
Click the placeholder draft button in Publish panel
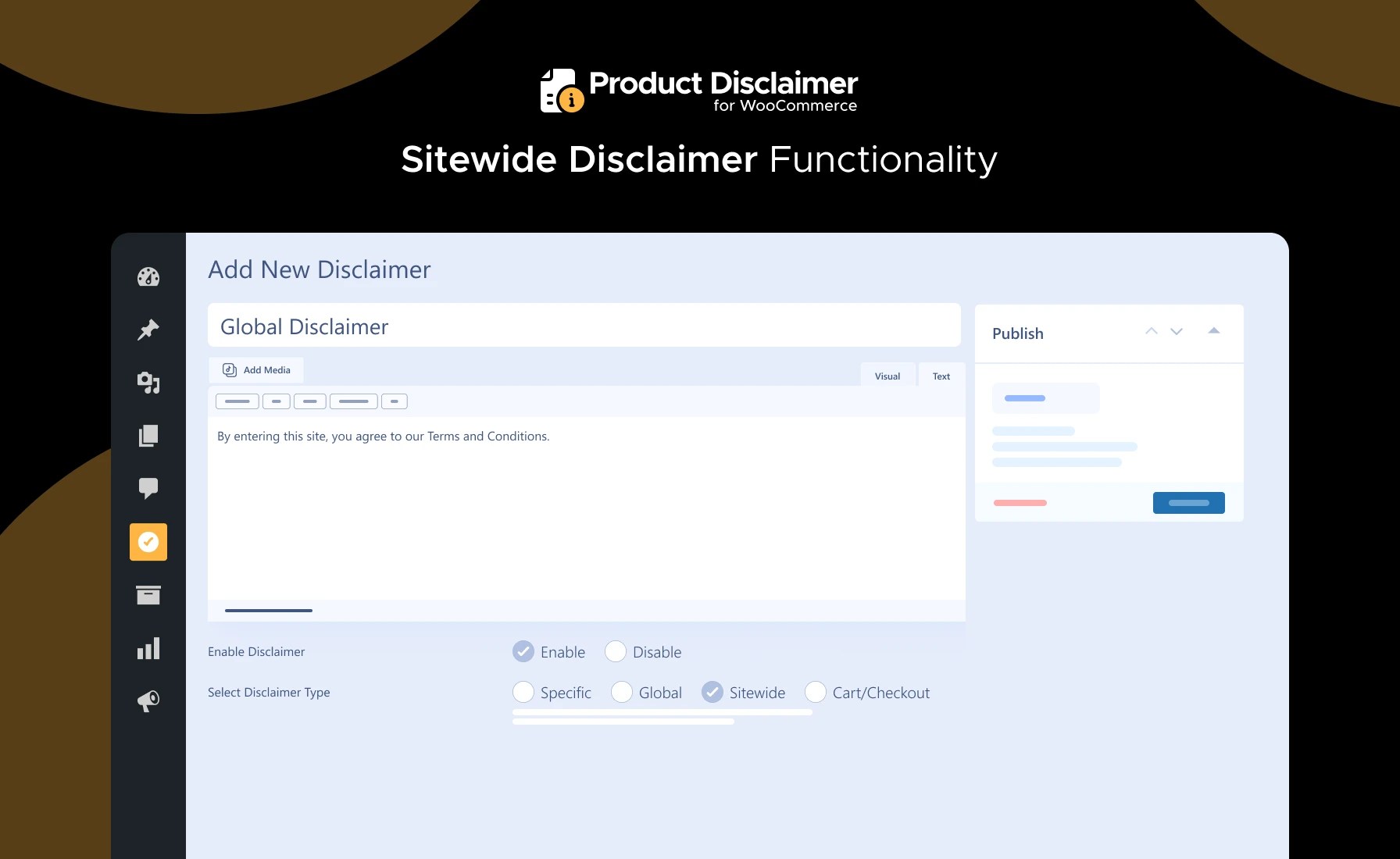click(x=1046, y=398)
